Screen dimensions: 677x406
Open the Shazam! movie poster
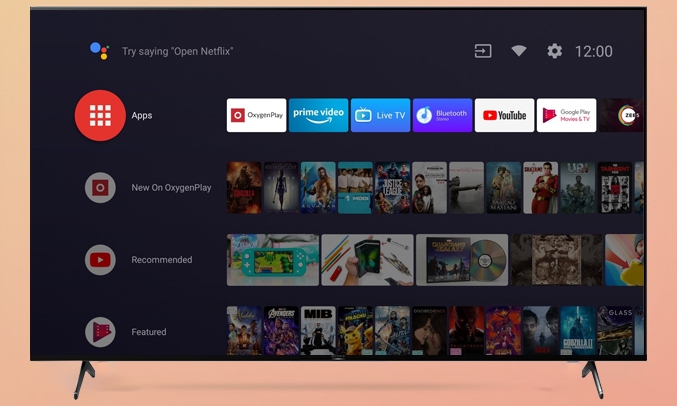coord(541,187)
